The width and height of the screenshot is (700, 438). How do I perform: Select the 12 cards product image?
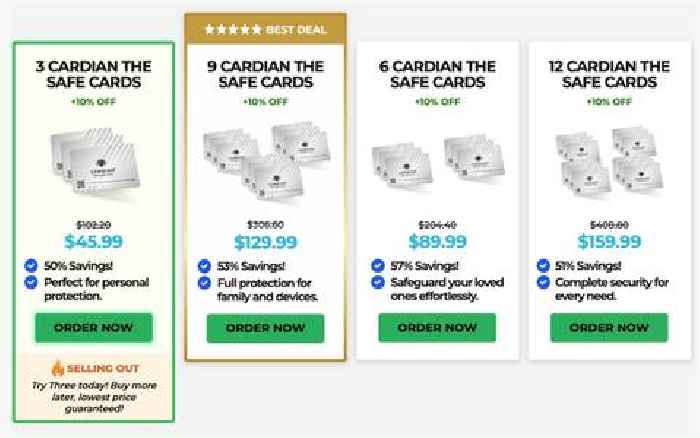point(609,162)
